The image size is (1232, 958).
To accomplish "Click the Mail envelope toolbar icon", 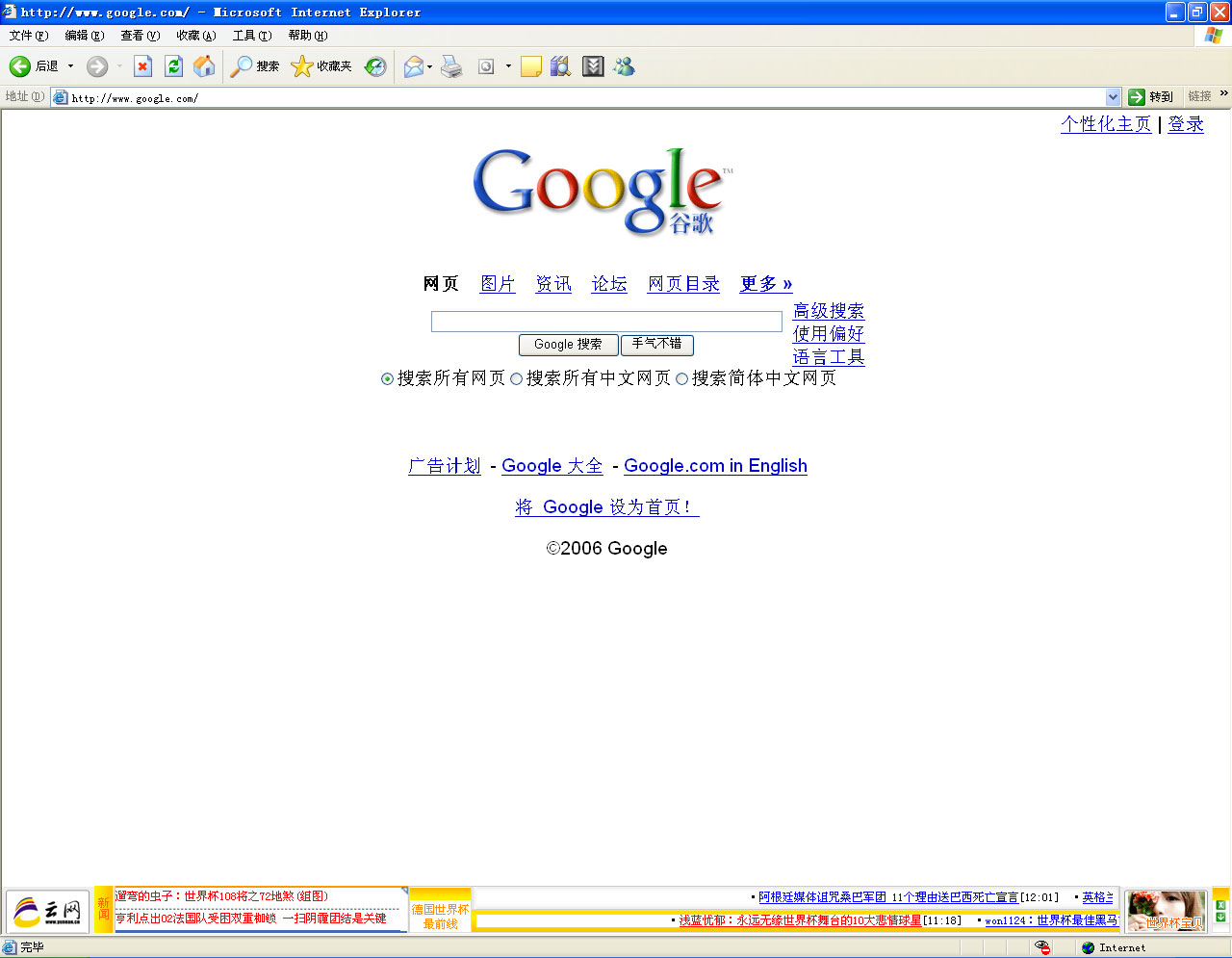I will pos(414,66).
